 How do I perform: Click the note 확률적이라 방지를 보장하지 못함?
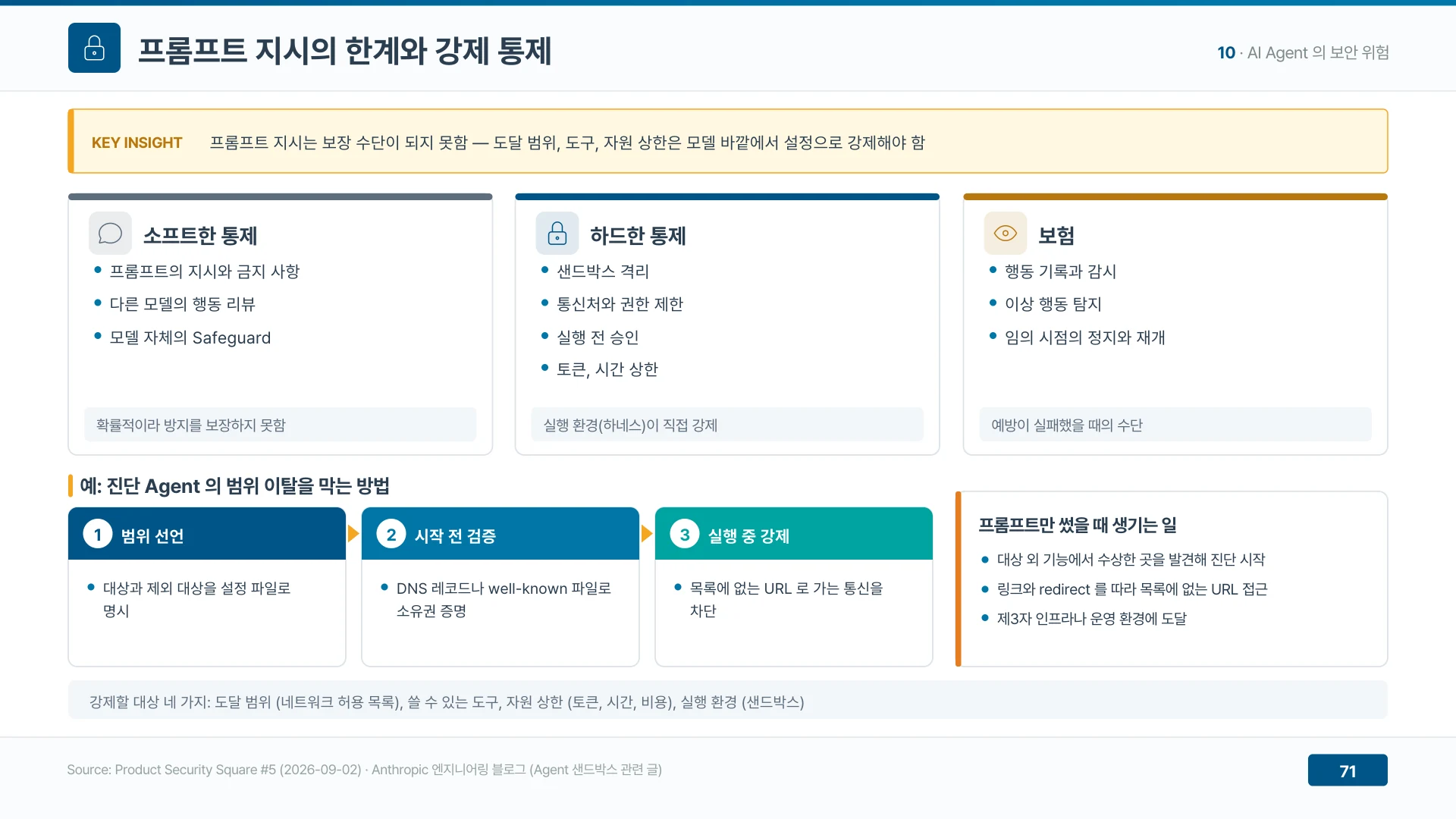tap(280, 425)
